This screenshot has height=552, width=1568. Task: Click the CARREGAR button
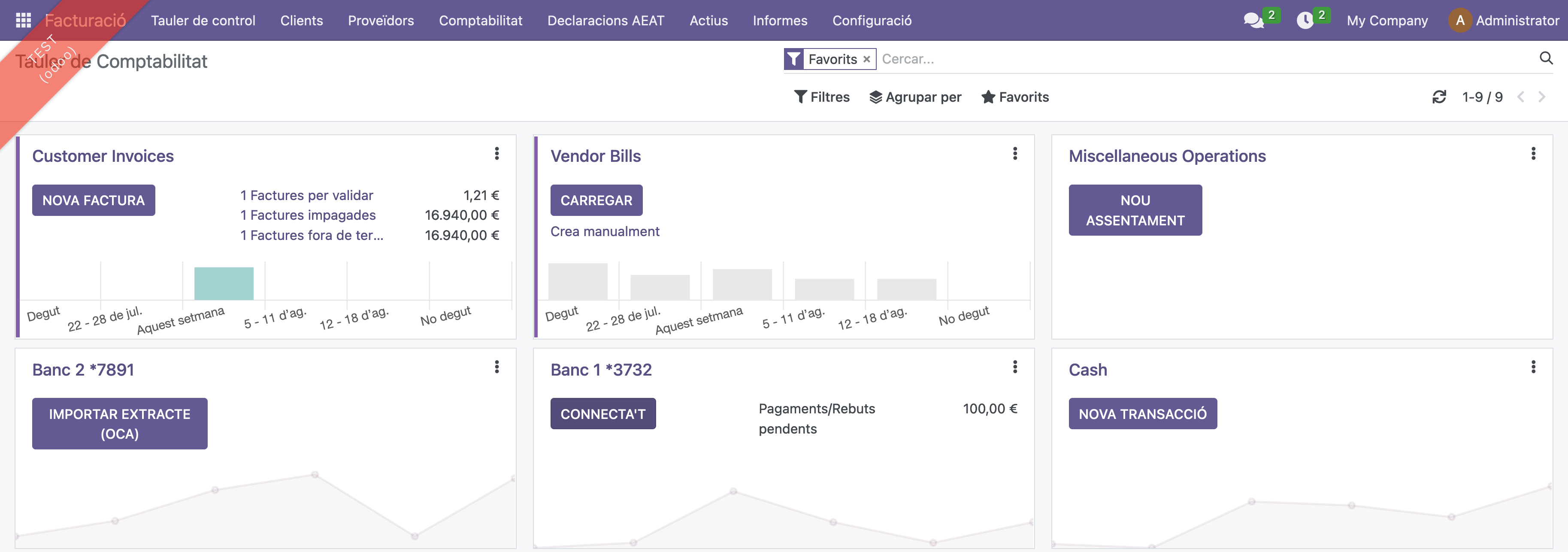(x=596, y=200)
